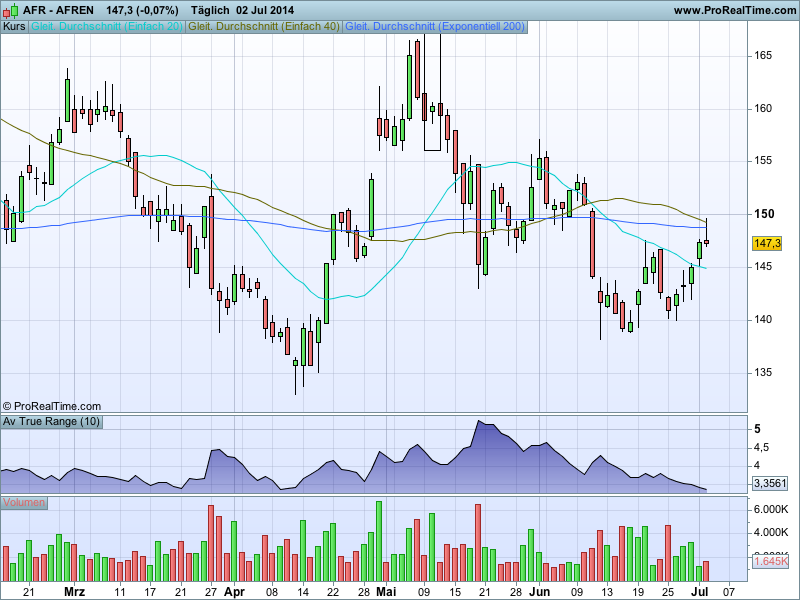The image size is (800, 600).
Task: Open the Volumen panel label
Action: (24, 503)
